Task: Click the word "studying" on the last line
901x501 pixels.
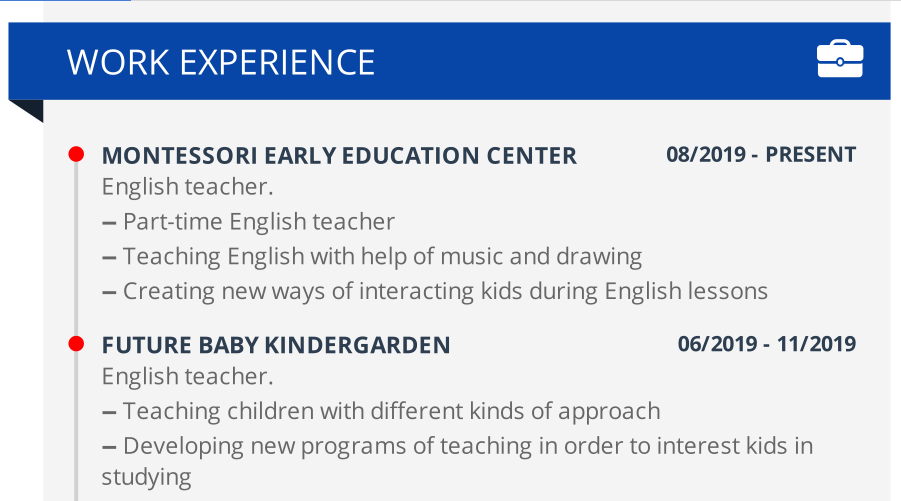Action: [x=146, y=477]
